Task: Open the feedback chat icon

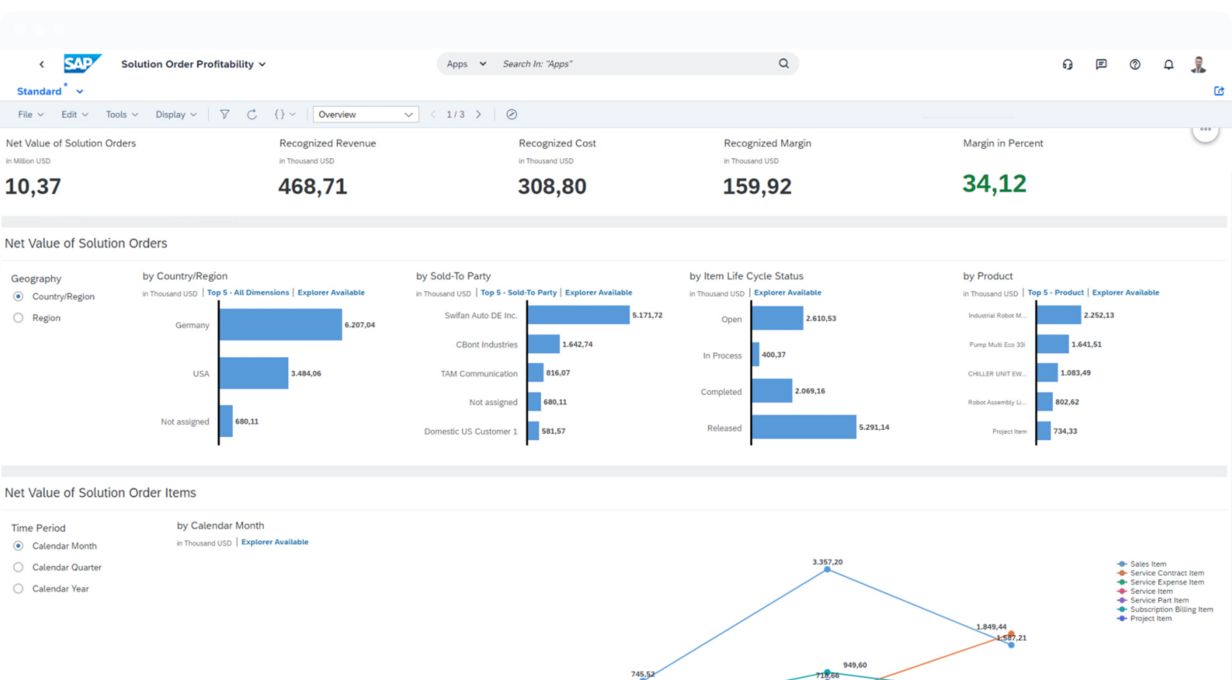Action: click(1101, 65)
